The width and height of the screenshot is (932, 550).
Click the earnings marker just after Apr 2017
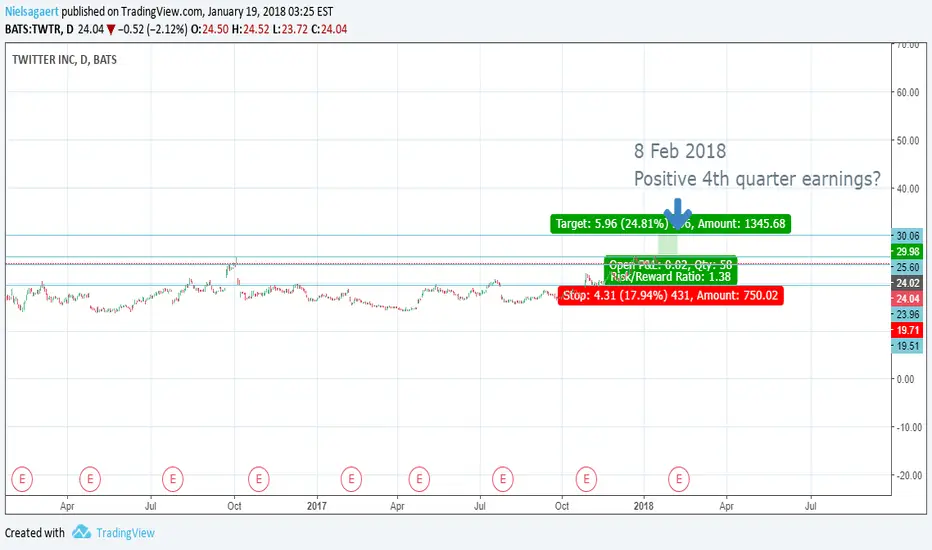pos(419,479)
